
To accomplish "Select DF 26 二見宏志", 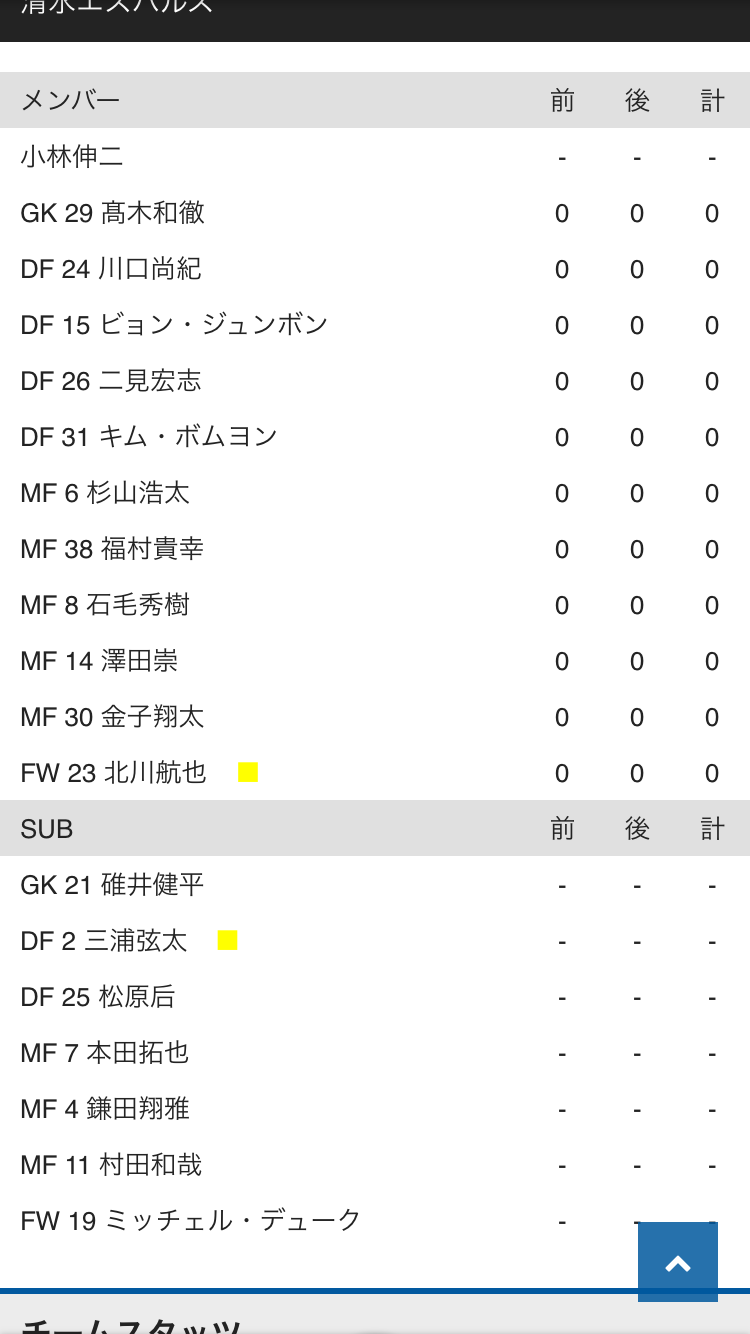I will 111,380.
